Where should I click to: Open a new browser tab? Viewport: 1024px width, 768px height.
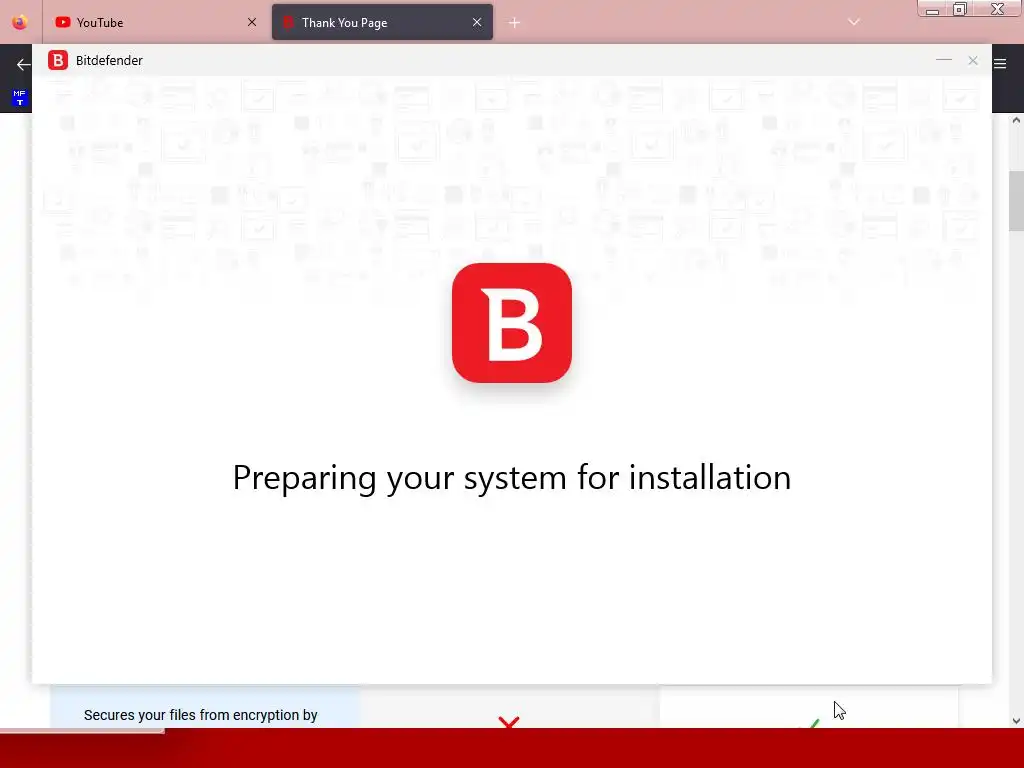(x=515, y=23)
